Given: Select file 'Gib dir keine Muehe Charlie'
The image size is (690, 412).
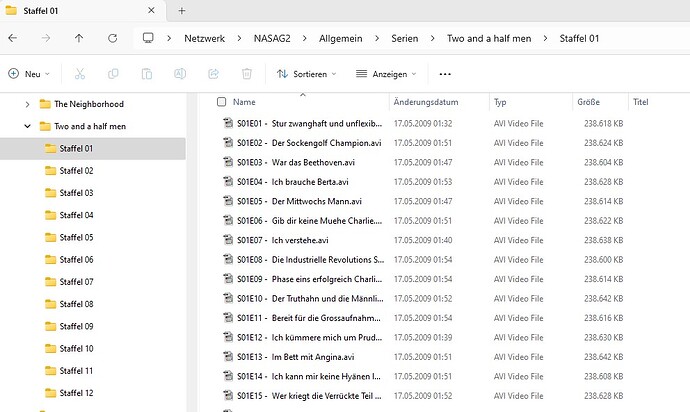Looking at the screenshot, I should (x=309, y=221).
